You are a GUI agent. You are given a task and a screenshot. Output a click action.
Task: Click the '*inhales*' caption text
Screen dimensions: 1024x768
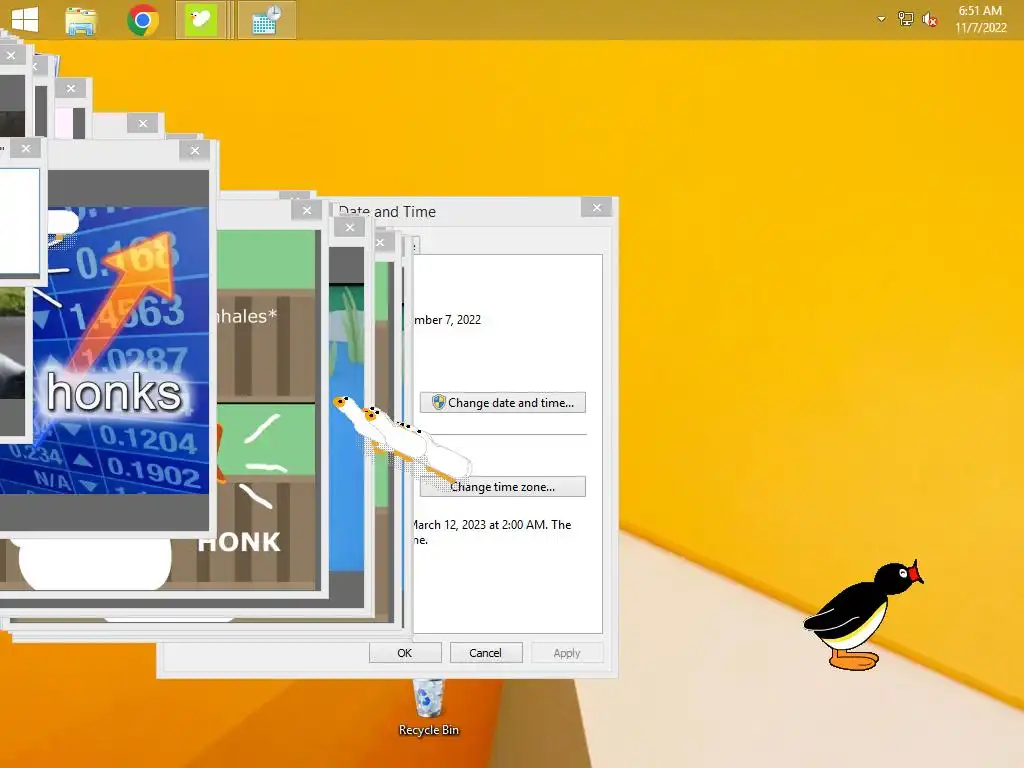pyautogui.click(x=247, y=316)
